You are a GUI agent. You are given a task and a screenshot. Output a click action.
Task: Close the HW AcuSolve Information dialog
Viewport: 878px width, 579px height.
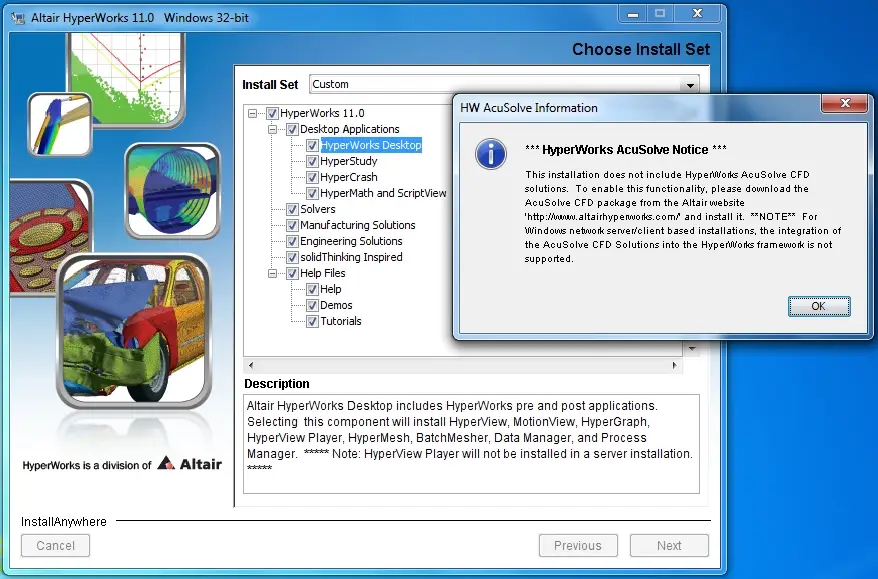(x=845, y=103)
